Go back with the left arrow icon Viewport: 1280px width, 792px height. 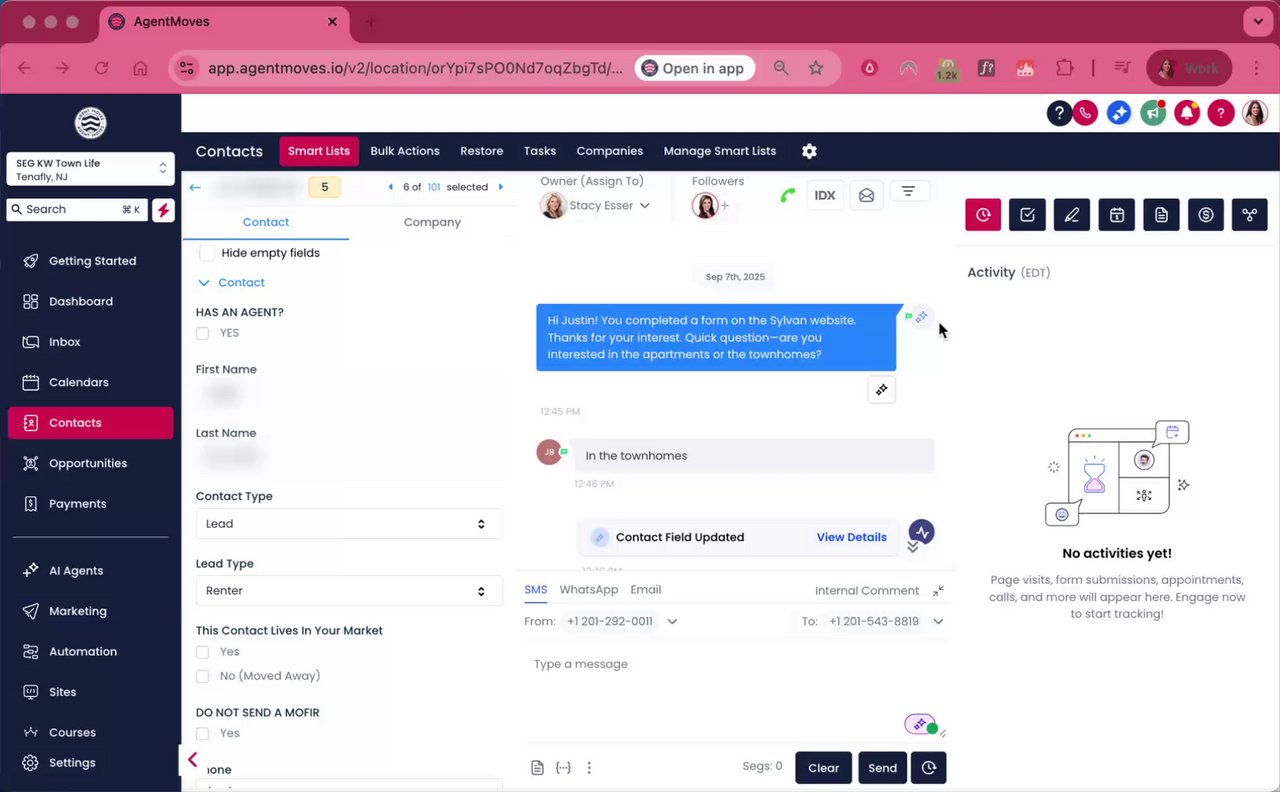(x=195, y=187)
